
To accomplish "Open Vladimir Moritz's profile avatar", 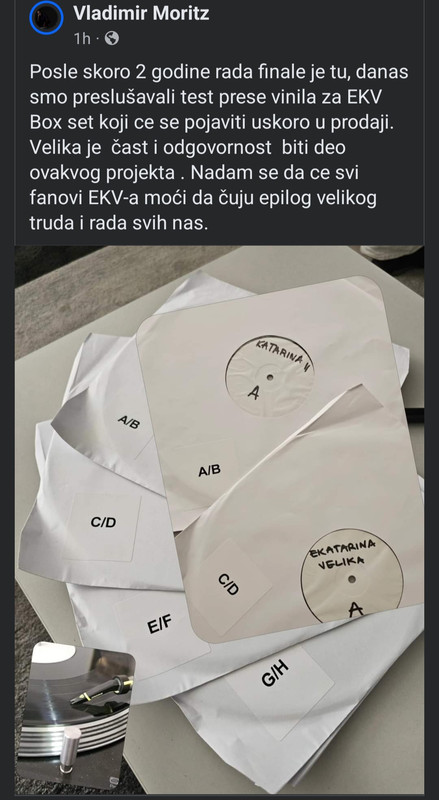I will tap(46, 19).
